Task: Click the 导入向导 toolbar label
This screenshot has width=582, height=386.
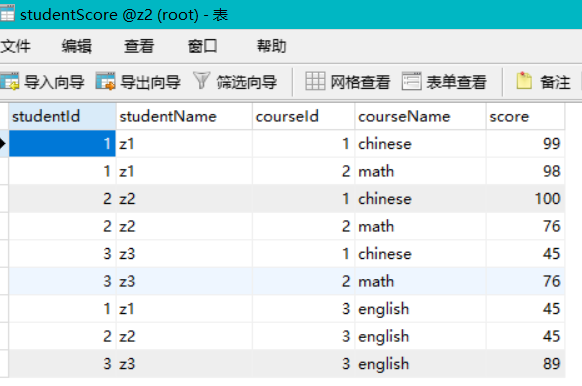Action: [54, 82]
